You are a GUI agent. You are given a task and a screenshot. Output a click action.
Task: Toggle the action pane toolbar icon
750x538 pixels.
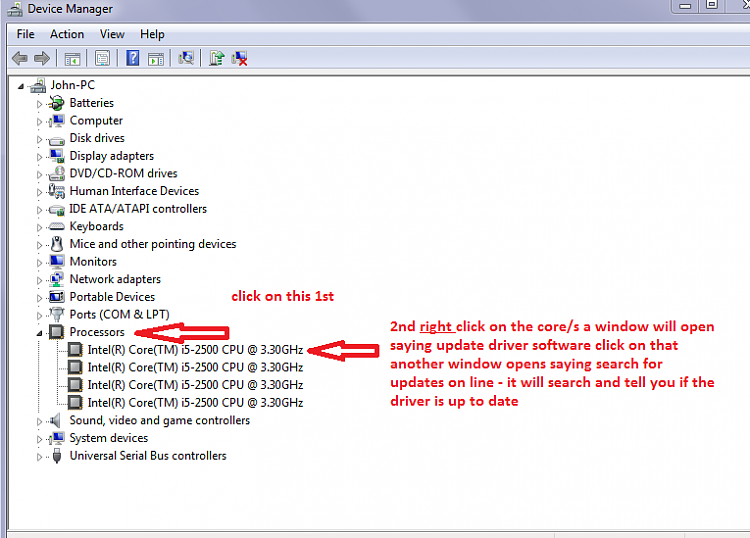(155, 59)
